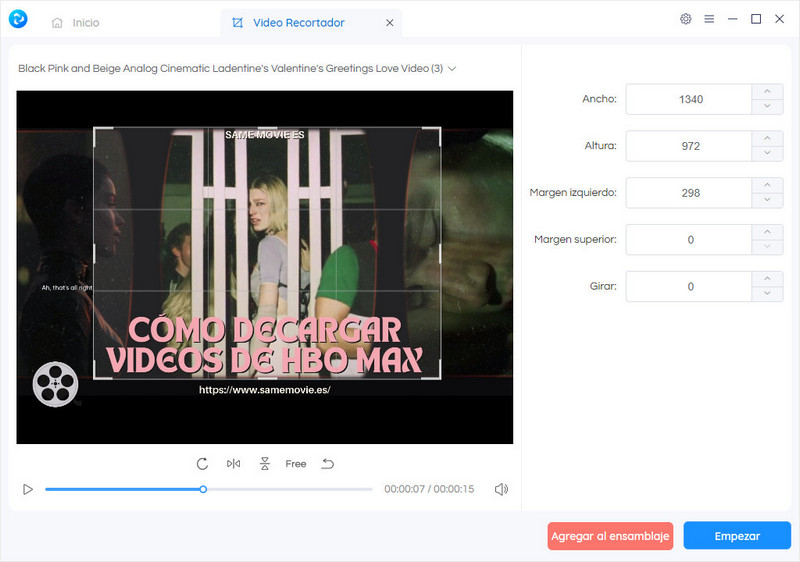
Task: Reset crop with undo arrow
Action: coord(328,464)
